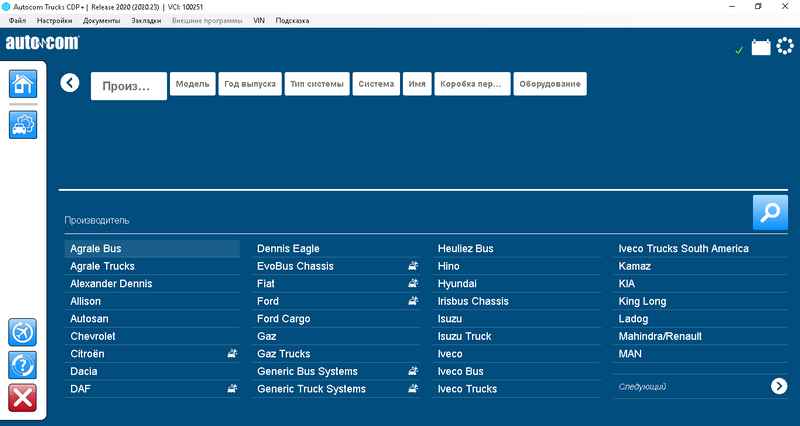Select Ford Cargo entry
The width and height of the screenshot is (800, 426).
tap(337, 319)
